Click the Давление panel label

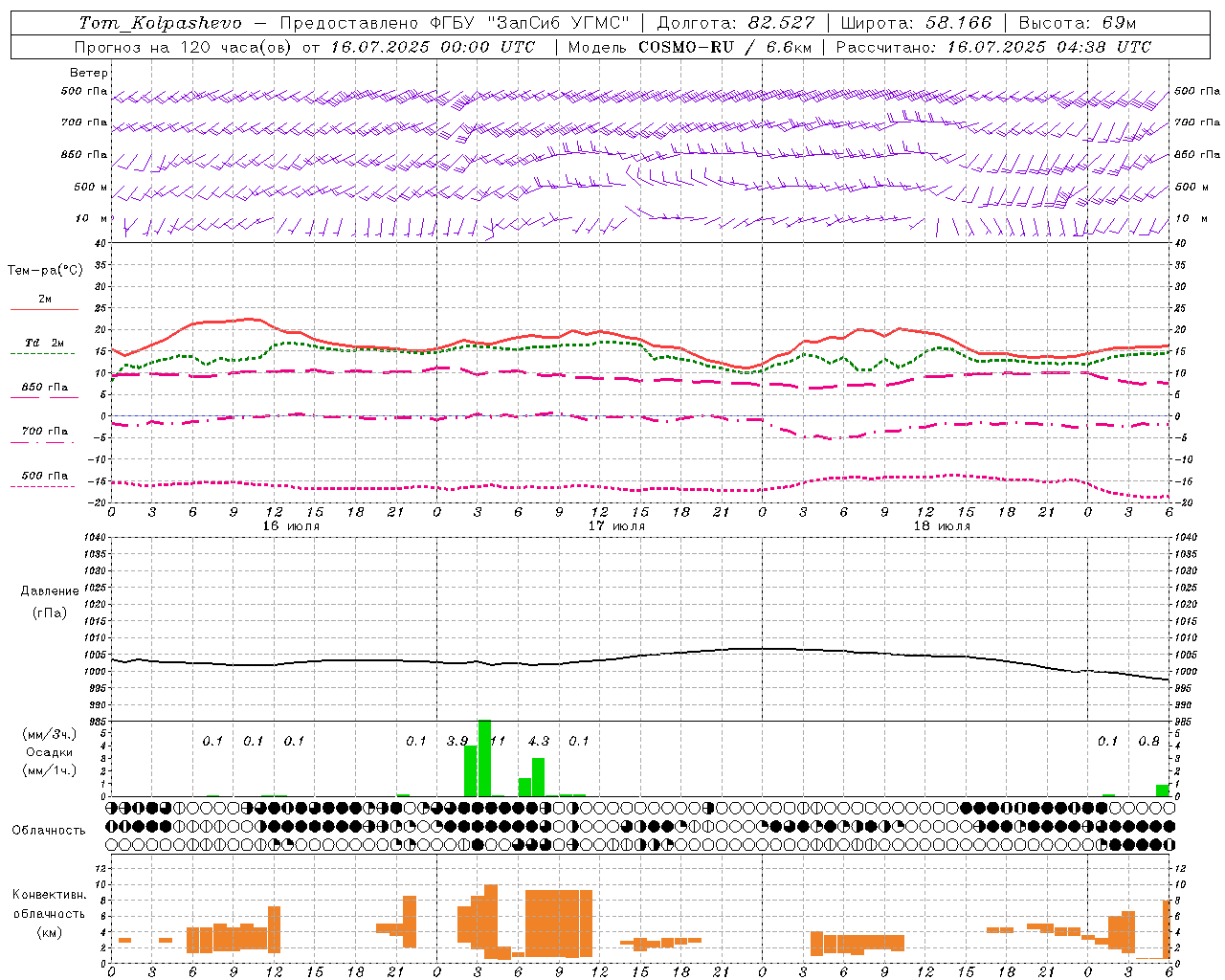point(50,591)
